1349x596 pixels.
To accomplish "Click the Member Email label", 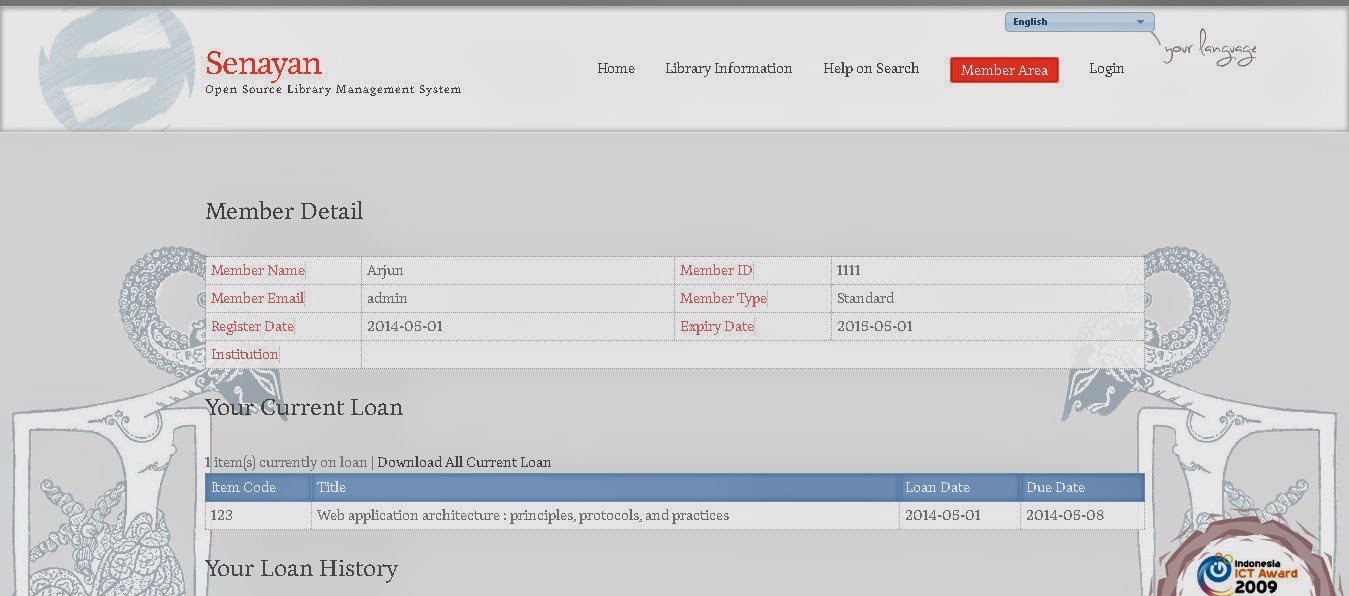I will [x=257, y=298].
